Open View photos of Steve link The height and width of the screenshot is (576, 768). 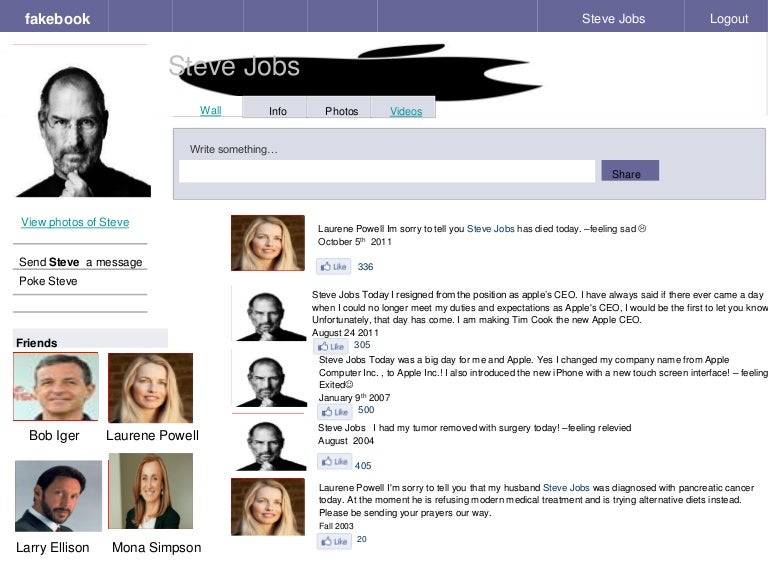click(75, 222)
